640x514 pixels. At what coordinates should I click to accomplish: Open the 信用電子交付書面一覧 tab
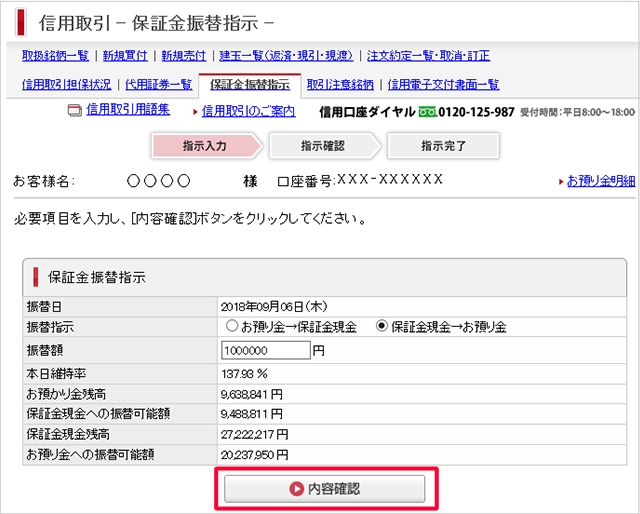443,85
